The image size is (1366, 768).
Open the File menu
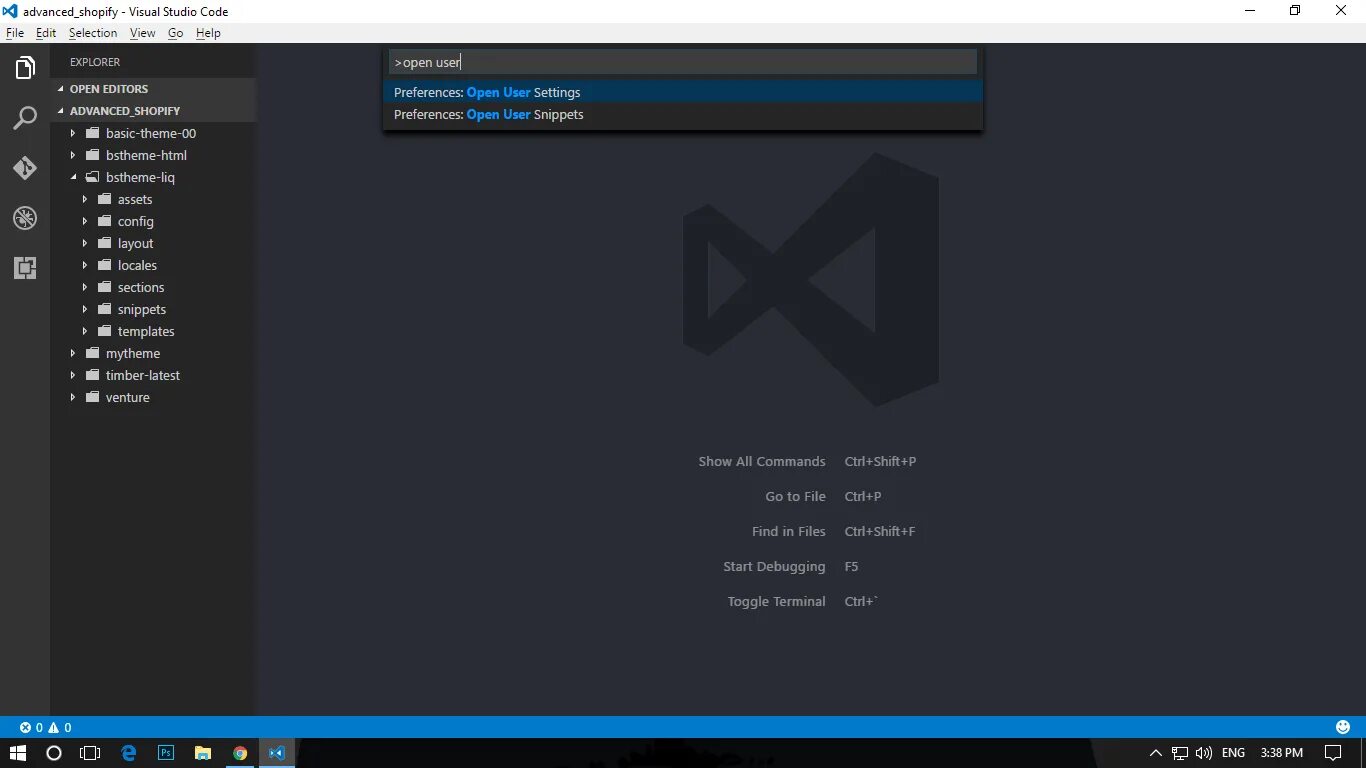tap(15, 33)
